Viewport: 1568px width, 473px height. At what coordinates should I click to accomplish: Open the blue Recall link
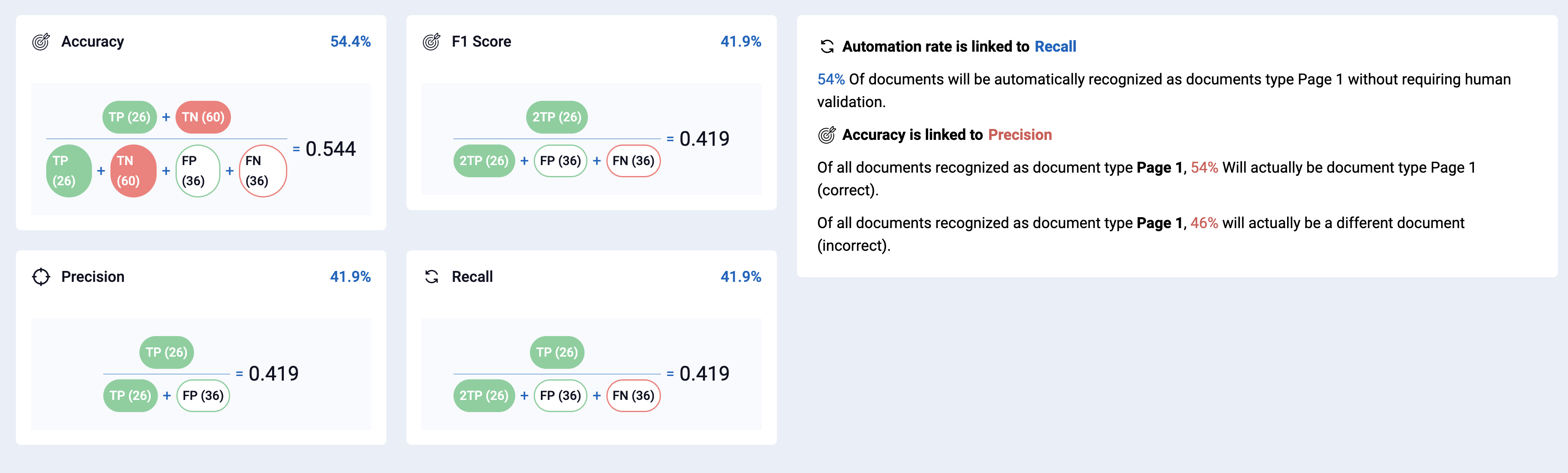tap(1055, 46)
